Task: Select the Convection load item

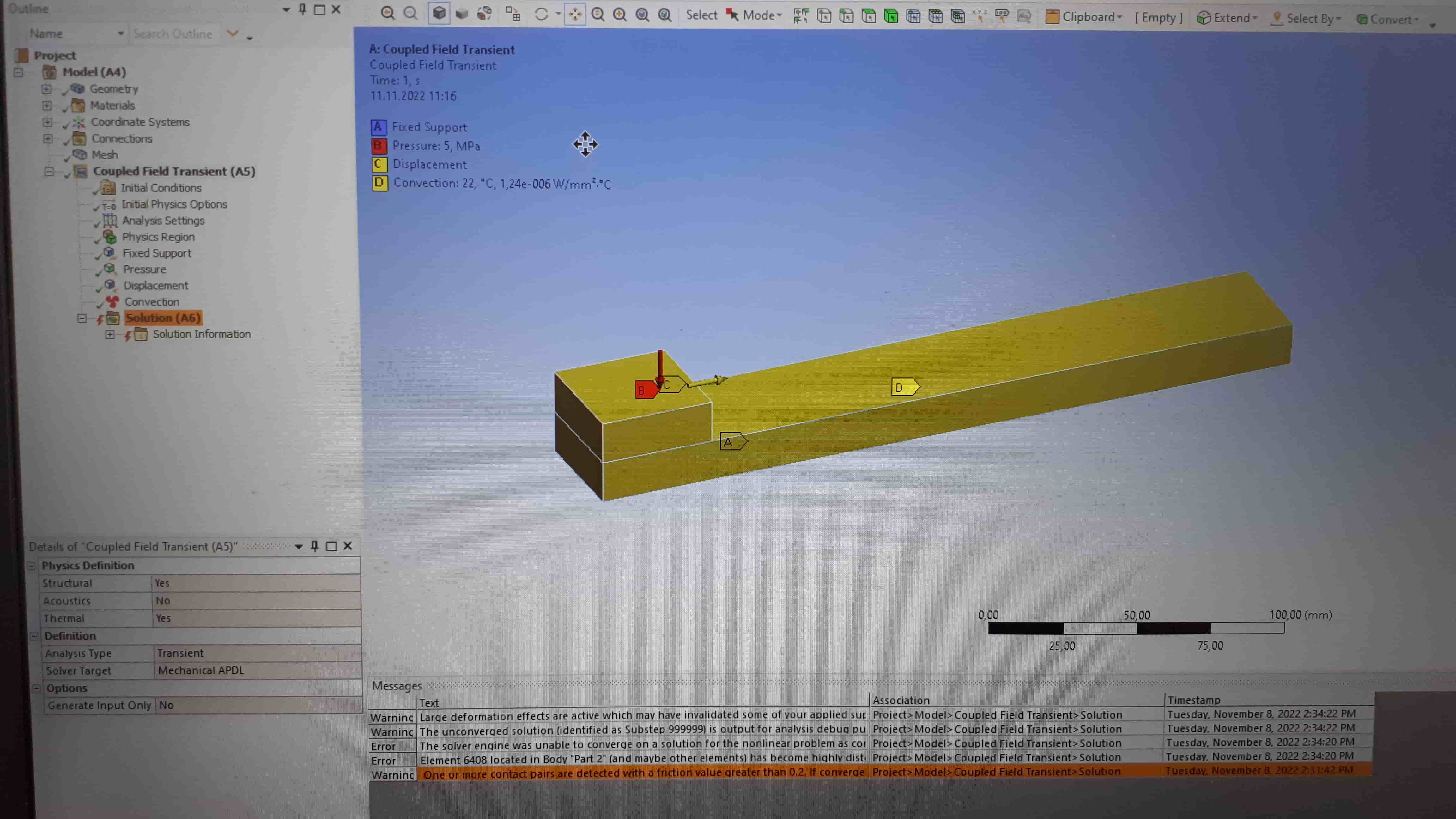Action: point(151,302)
